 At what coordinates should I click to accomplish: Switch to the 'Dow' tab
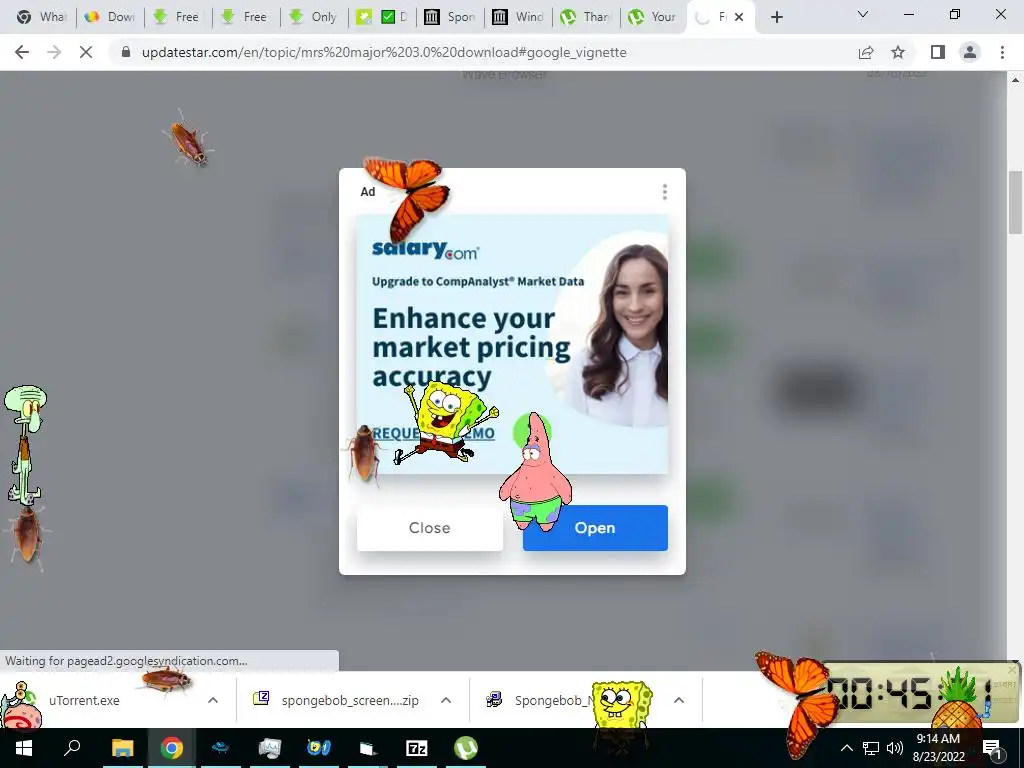pyautogui.click(x=110, y=17)
